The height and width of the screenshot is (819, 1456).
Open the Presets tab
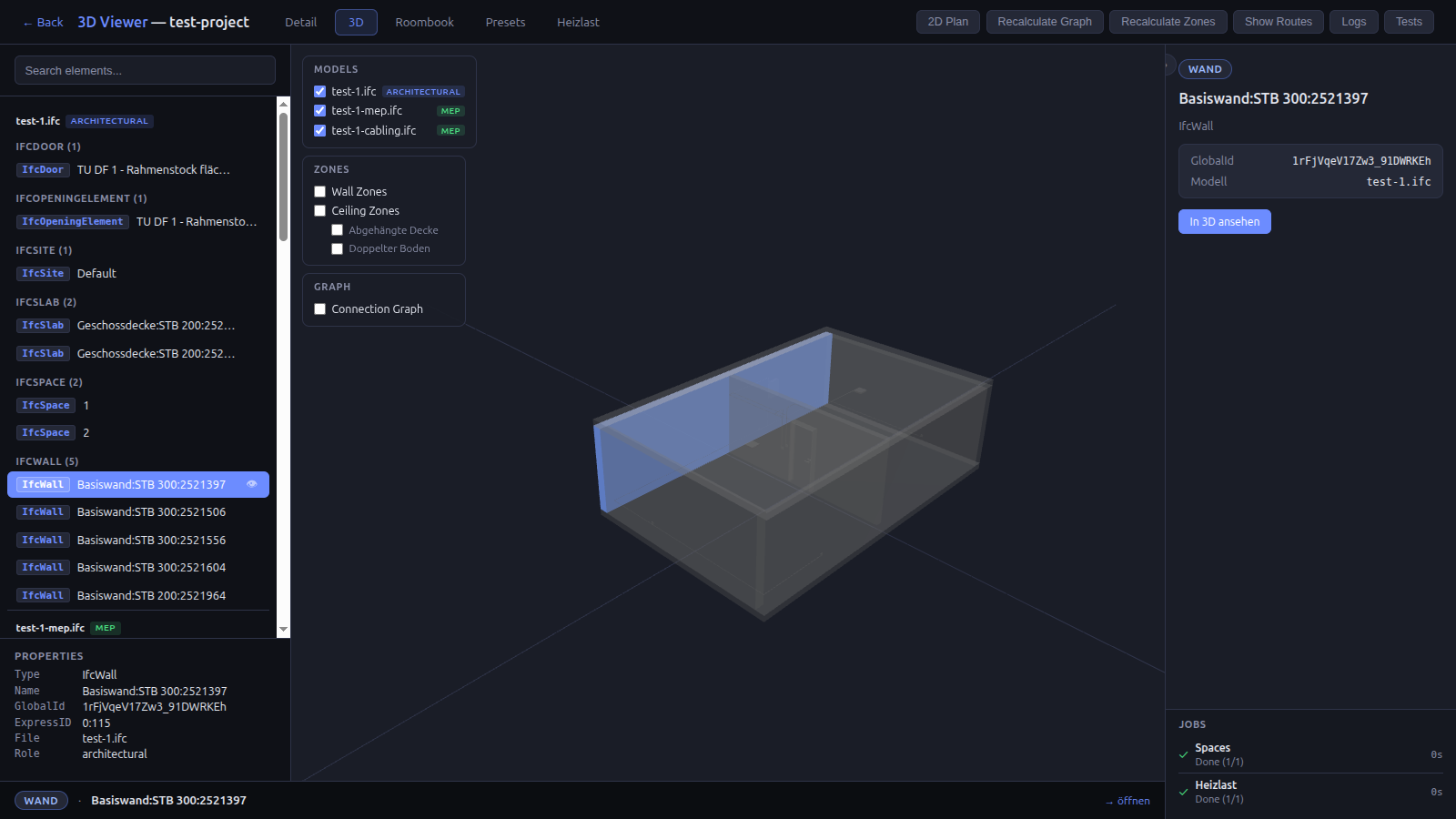pos(505,22)
